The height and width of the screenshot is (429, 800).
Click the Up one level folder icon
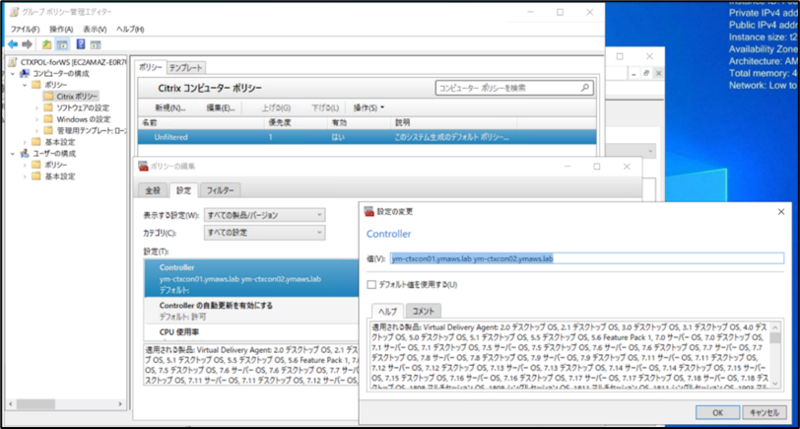pos(46,44)
